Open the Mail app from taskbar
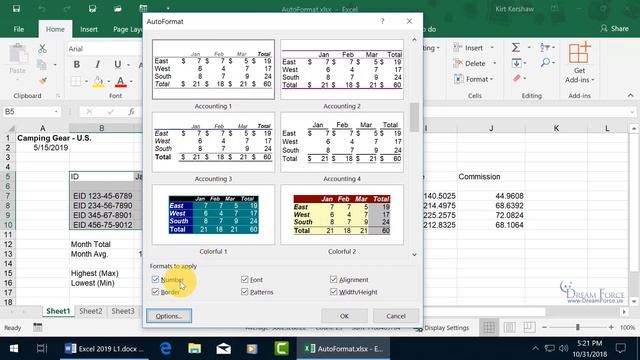640x360 pixels. 223,349
